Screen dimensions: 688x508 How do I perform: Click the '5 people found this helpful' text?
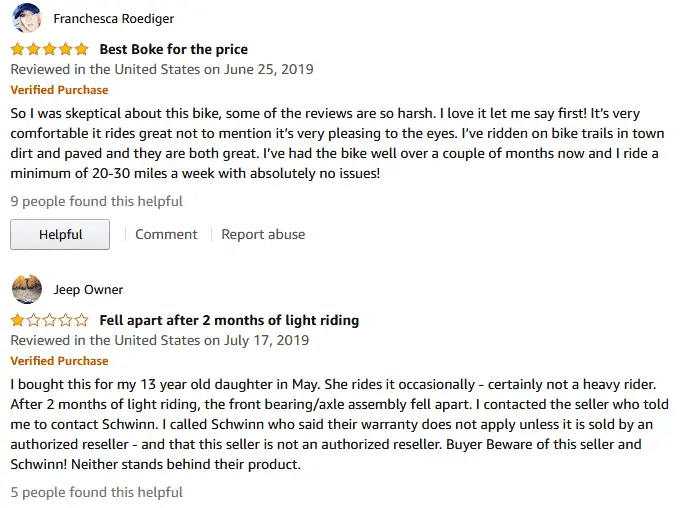point(97,492)
